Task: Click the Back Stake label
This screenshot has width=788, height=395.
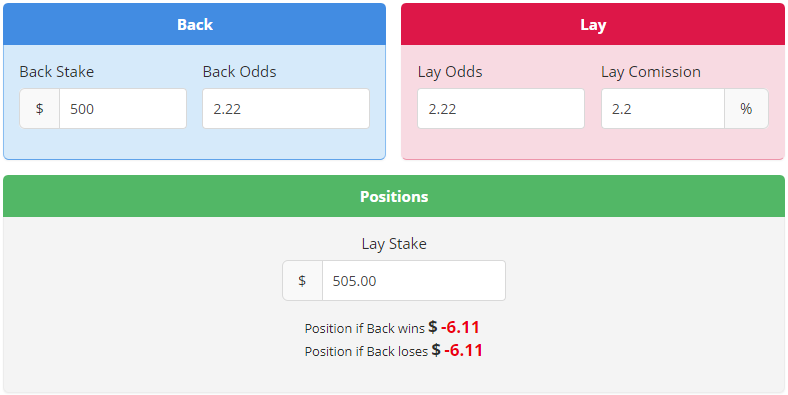Action: coord(57,72)
